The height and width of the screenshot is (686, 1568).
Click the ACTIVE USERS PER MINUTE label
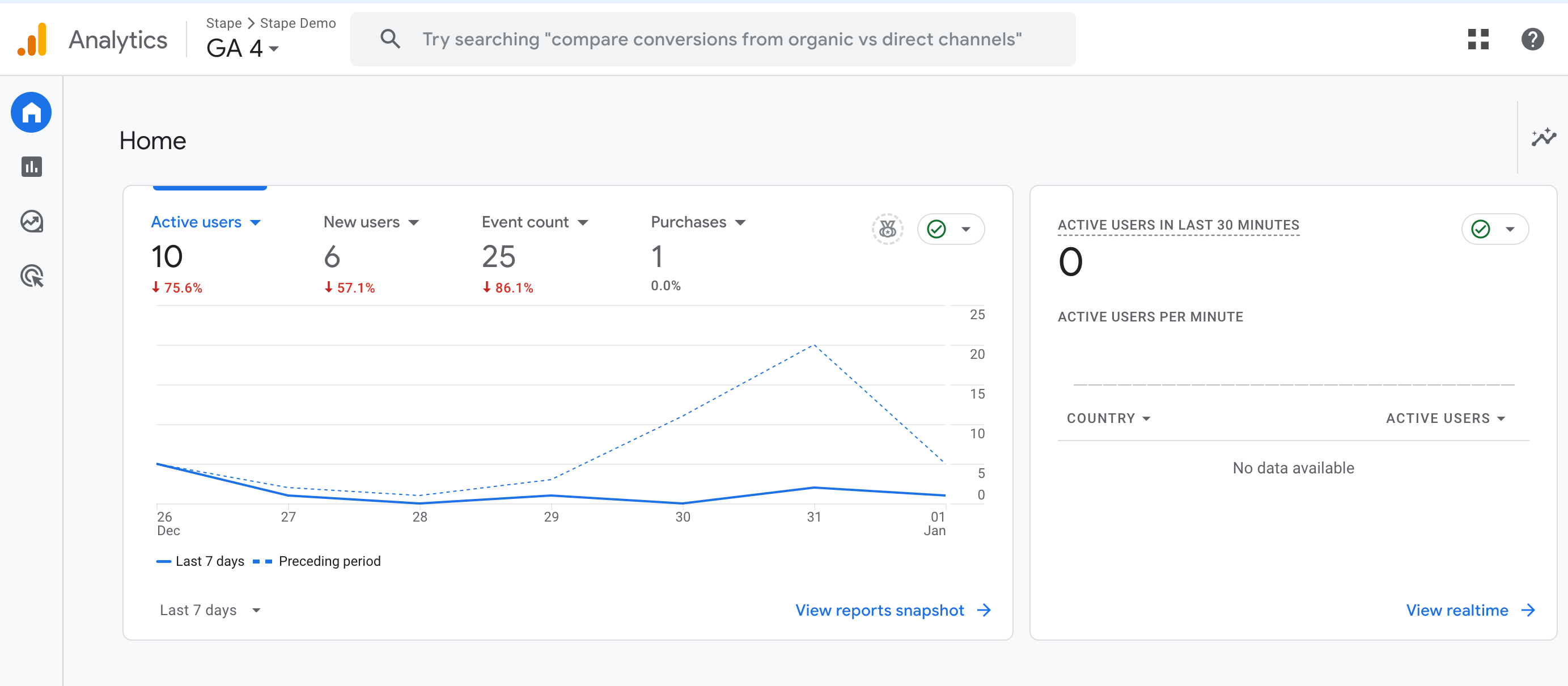1150,316
